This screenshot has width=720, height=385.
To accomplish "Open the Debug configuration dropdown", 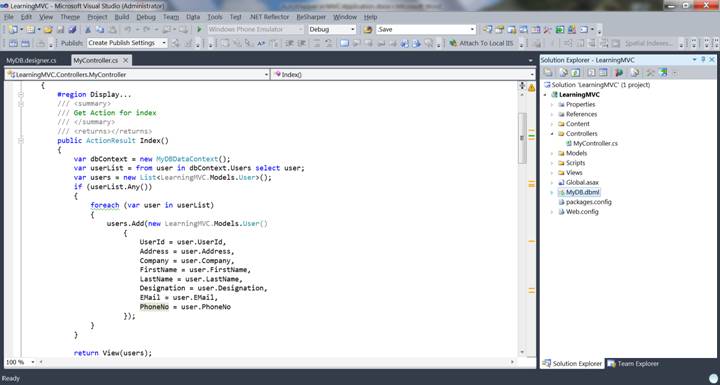I will point(332,29).
